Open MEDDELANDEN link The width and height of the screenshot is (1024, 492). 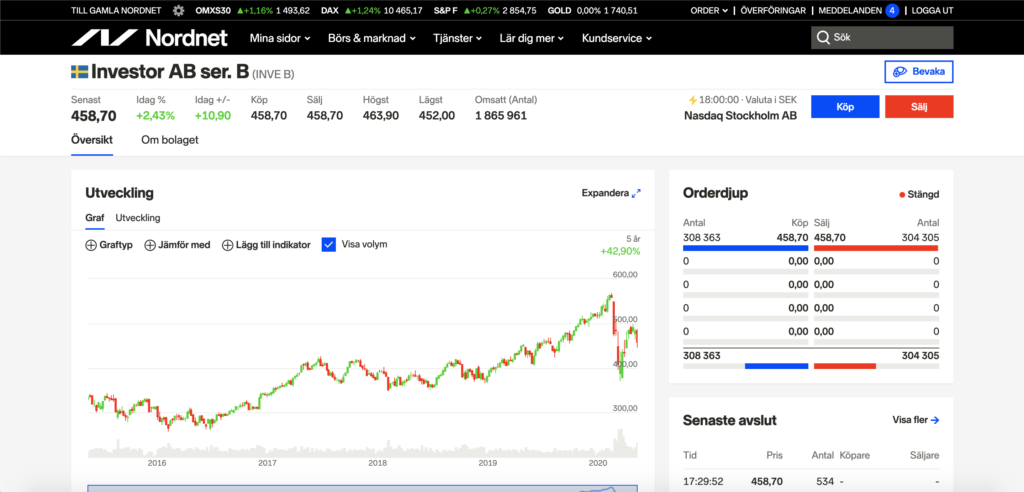coord(849,10)
